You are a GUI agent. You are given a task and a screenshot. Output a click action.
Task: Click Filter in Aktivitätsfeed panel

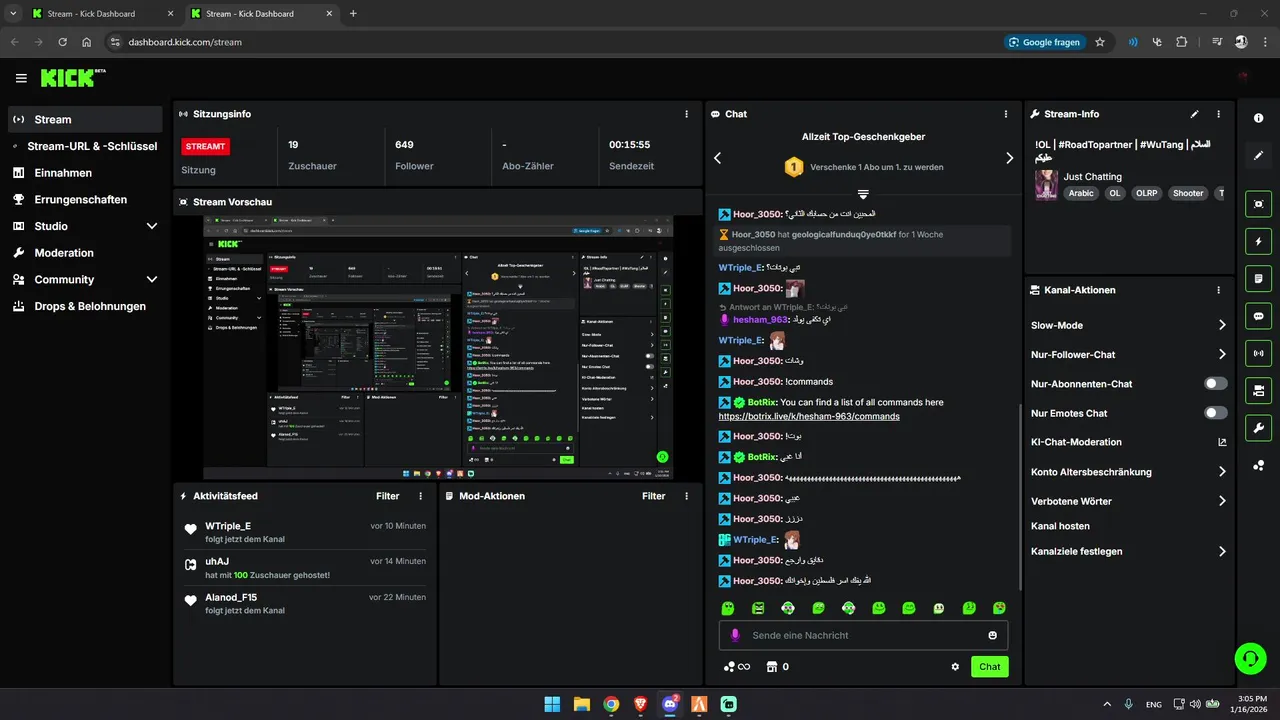(387, 496)
